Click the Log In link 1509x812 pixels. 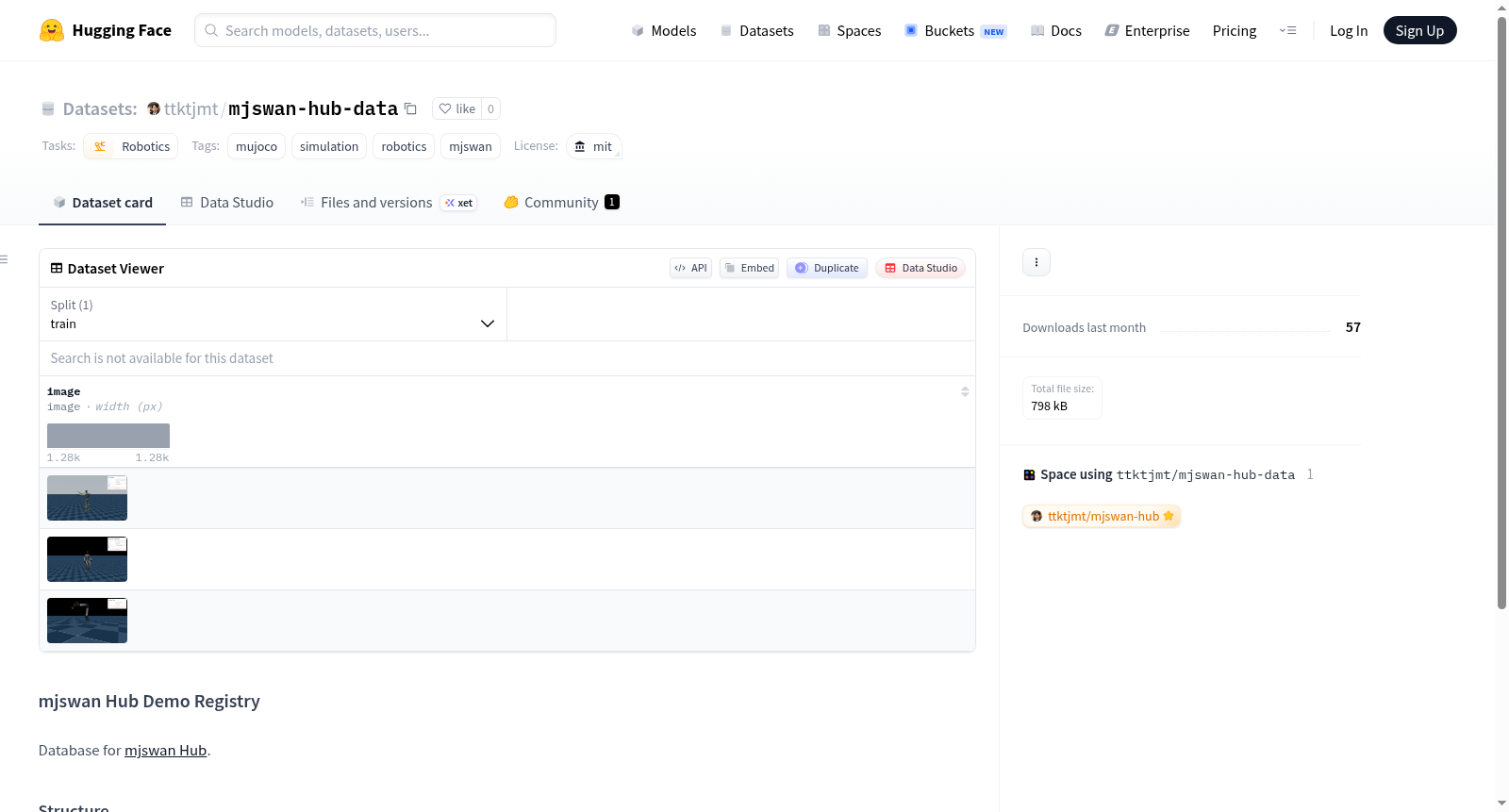(1349, 30)
